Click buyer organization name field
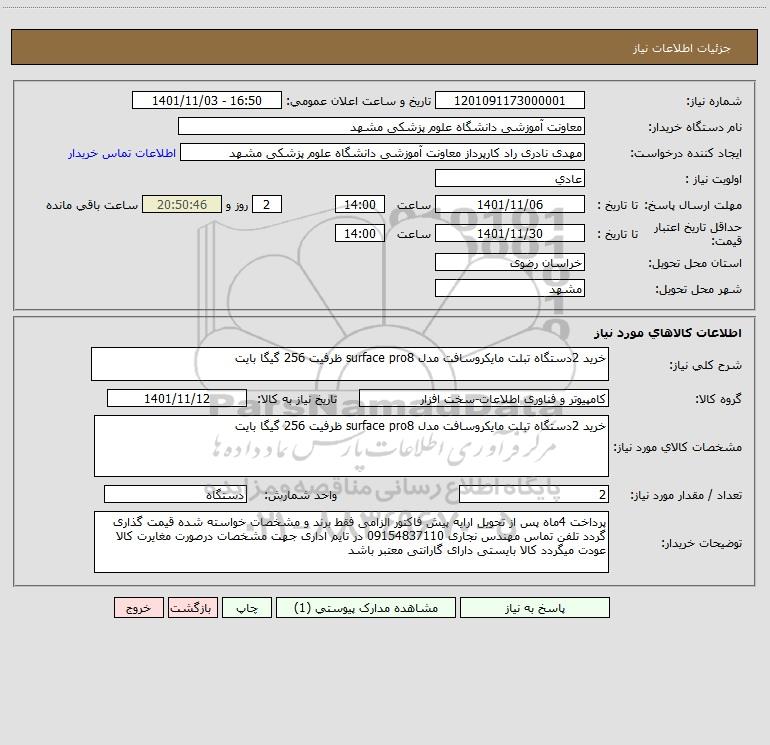The image size is (770, 745). [x=381, y=126]
